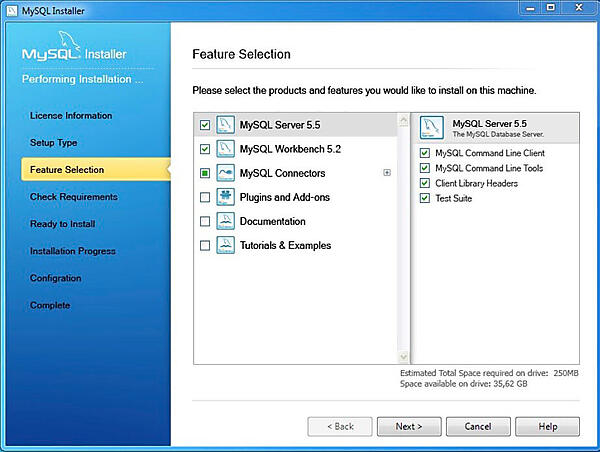The image size is (600, 452).
Task: Select the MySQL Workbench 5.2 row label
Action: [290, 149]
